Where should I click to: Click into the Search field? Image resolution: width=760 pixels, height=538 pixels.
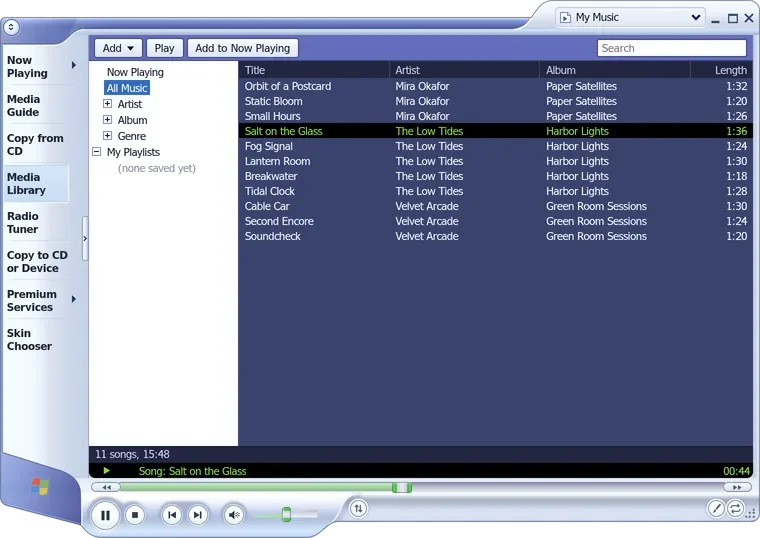[672, 48]
